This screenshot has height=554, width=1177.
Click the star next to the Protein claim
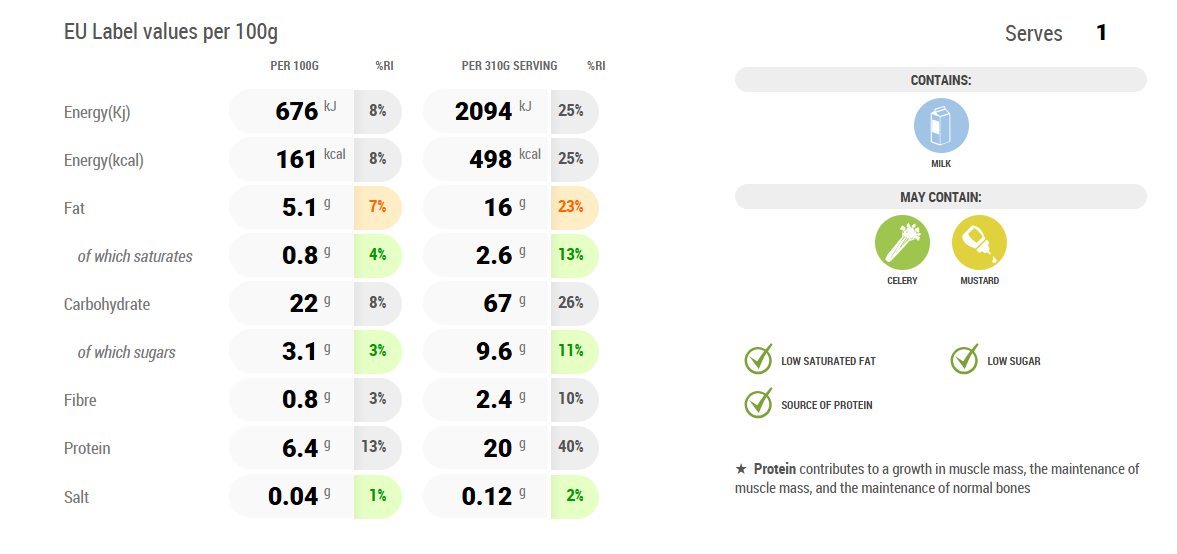pos(741,469)
